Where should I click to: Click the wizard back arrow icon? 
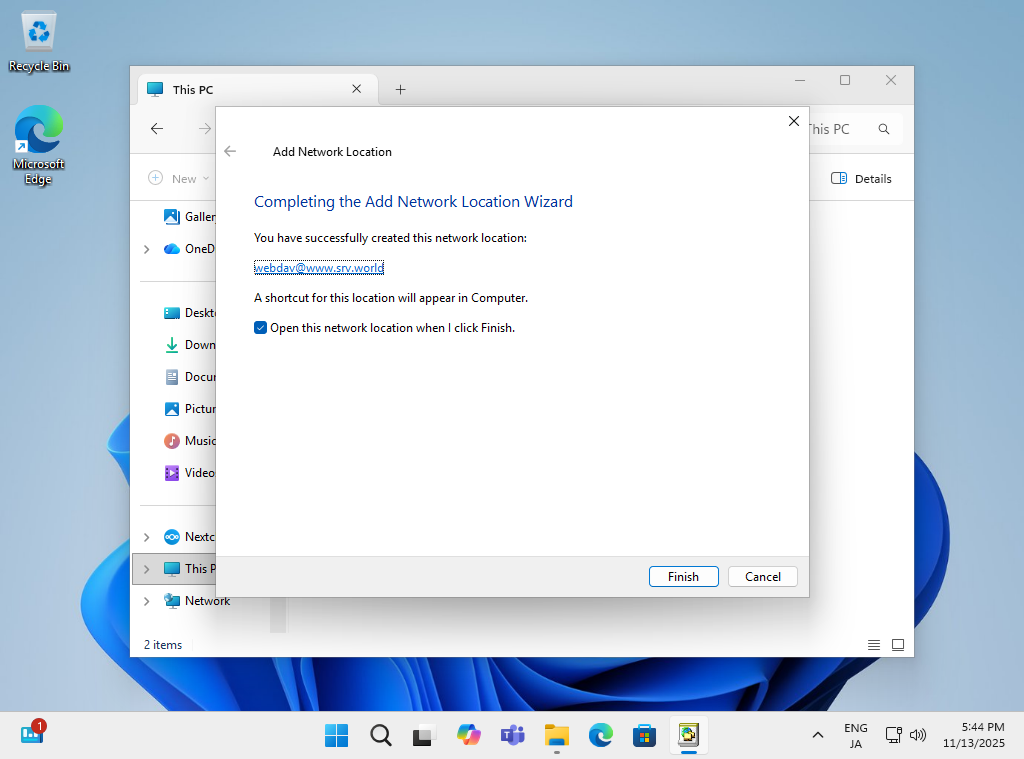pos(231,152)
